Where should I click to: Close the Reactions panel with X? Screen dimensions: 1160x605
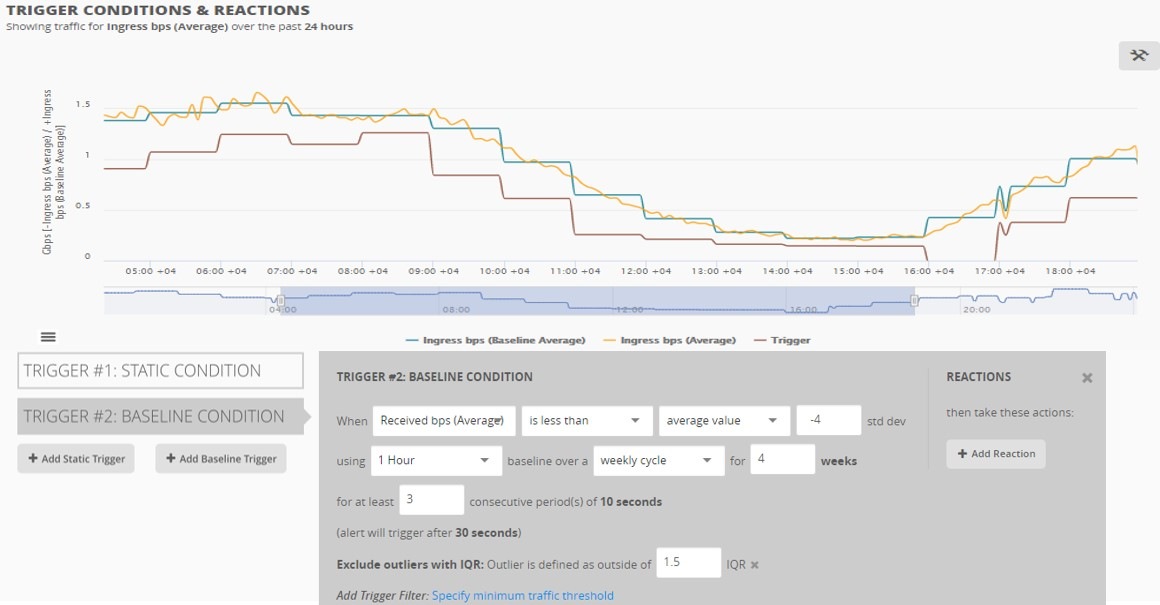(1087, 378)
